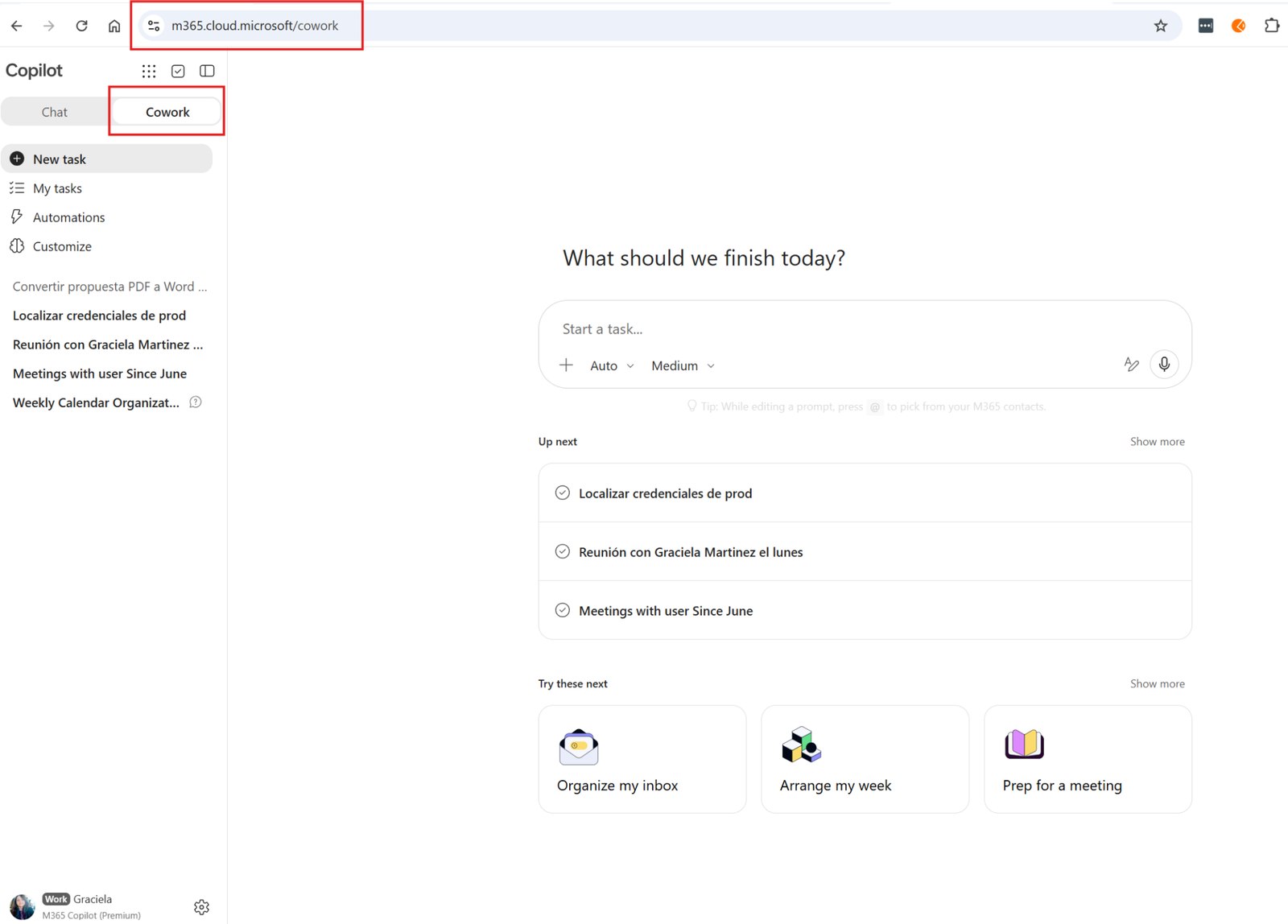Screen dimensions: 1288x924
Task: Check the circle for Localizar credenciales de prod
Action: click(563, 493)
